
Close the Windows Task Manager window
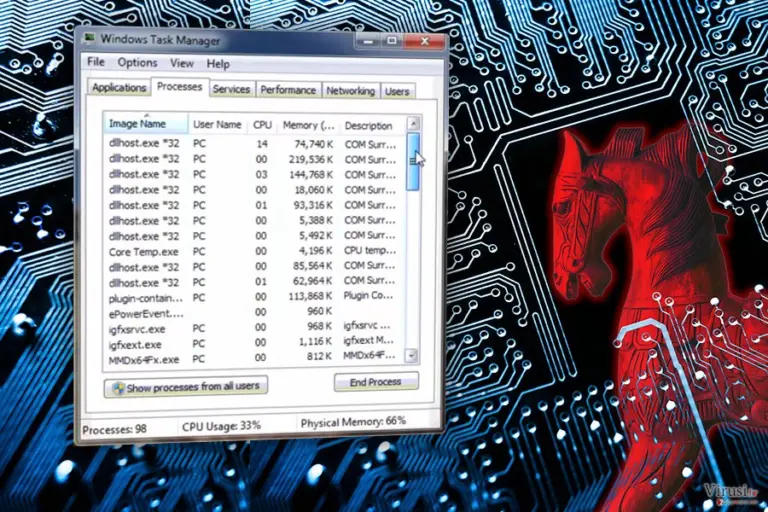(424, 41)
